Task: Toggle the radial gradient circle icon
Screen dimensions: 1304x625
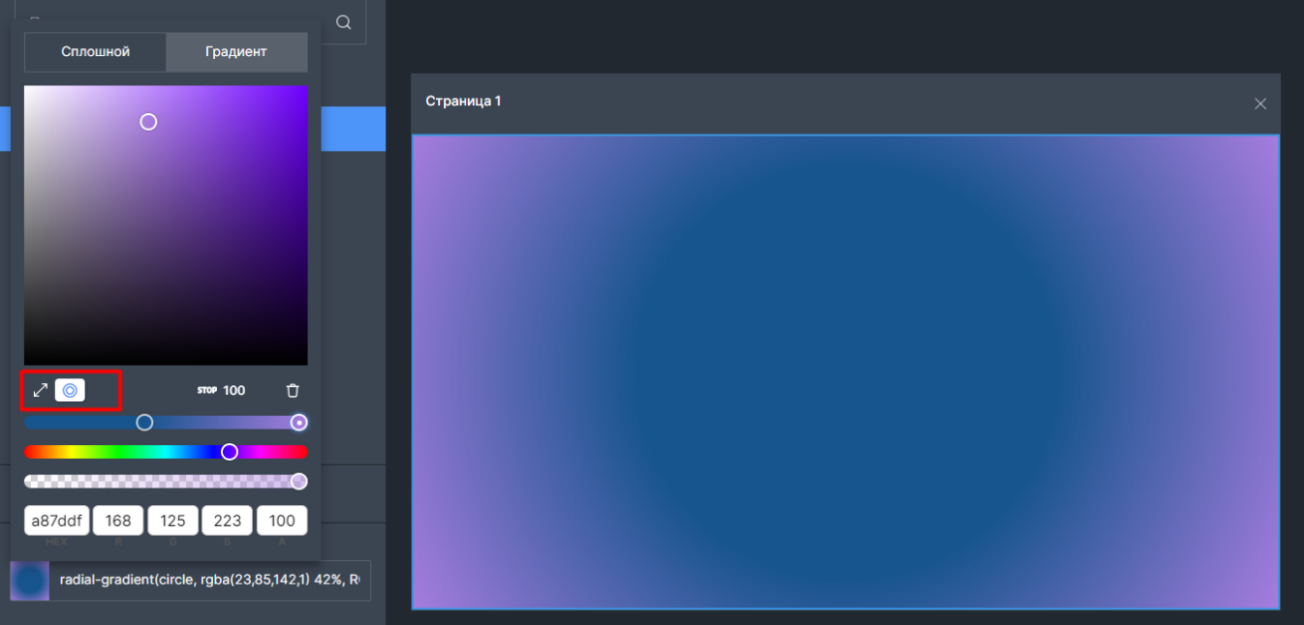Action: click(x=70, y=390)
